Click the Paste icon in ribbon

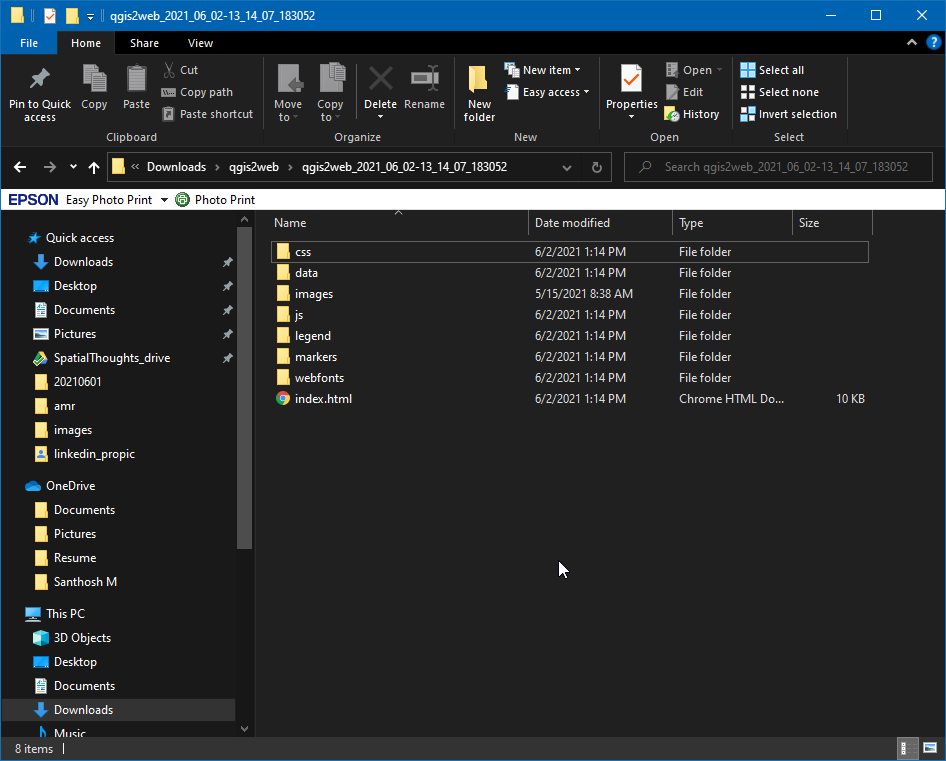136,80
